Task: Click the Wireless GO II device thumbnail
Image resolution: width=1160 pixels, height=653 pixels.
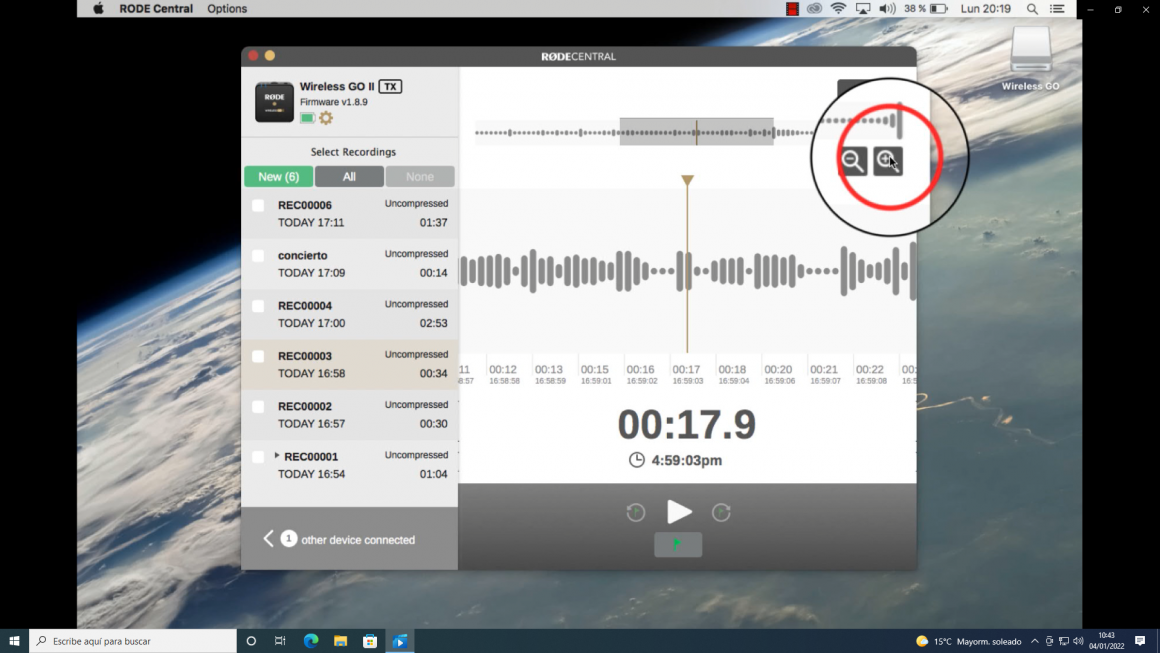Action: [x=274, y=102]
